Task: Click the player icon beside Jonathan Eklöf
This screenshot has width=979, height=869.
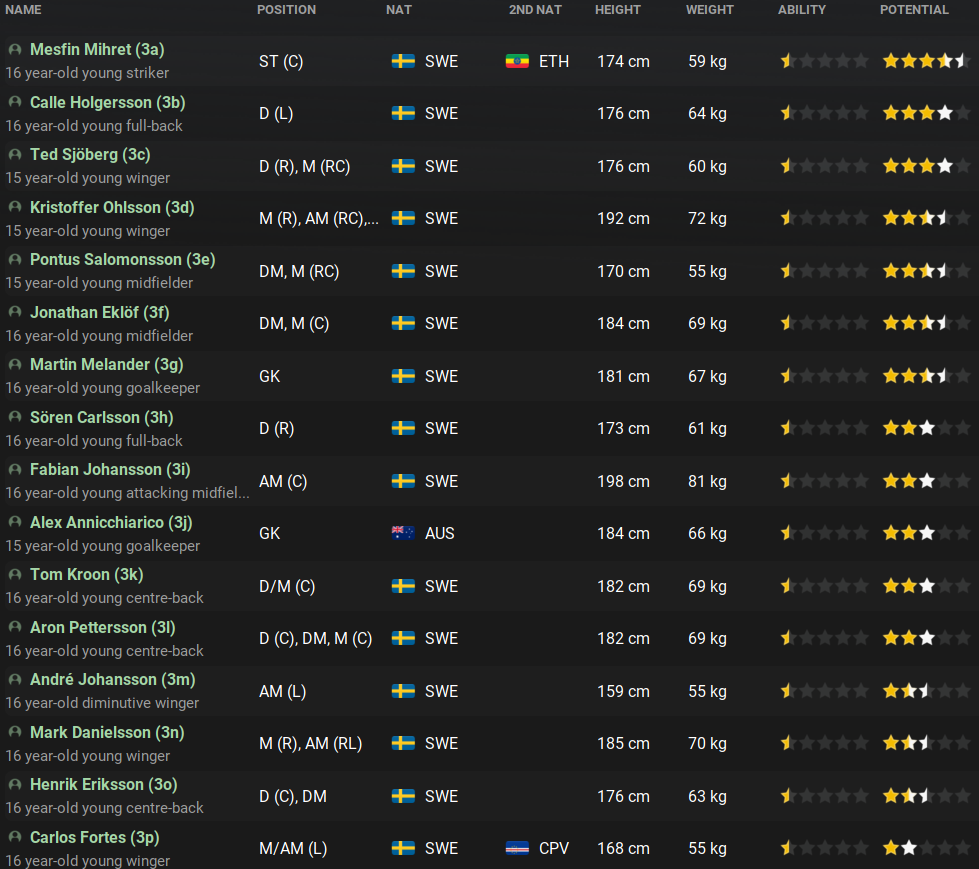Action: click(15, 312)
